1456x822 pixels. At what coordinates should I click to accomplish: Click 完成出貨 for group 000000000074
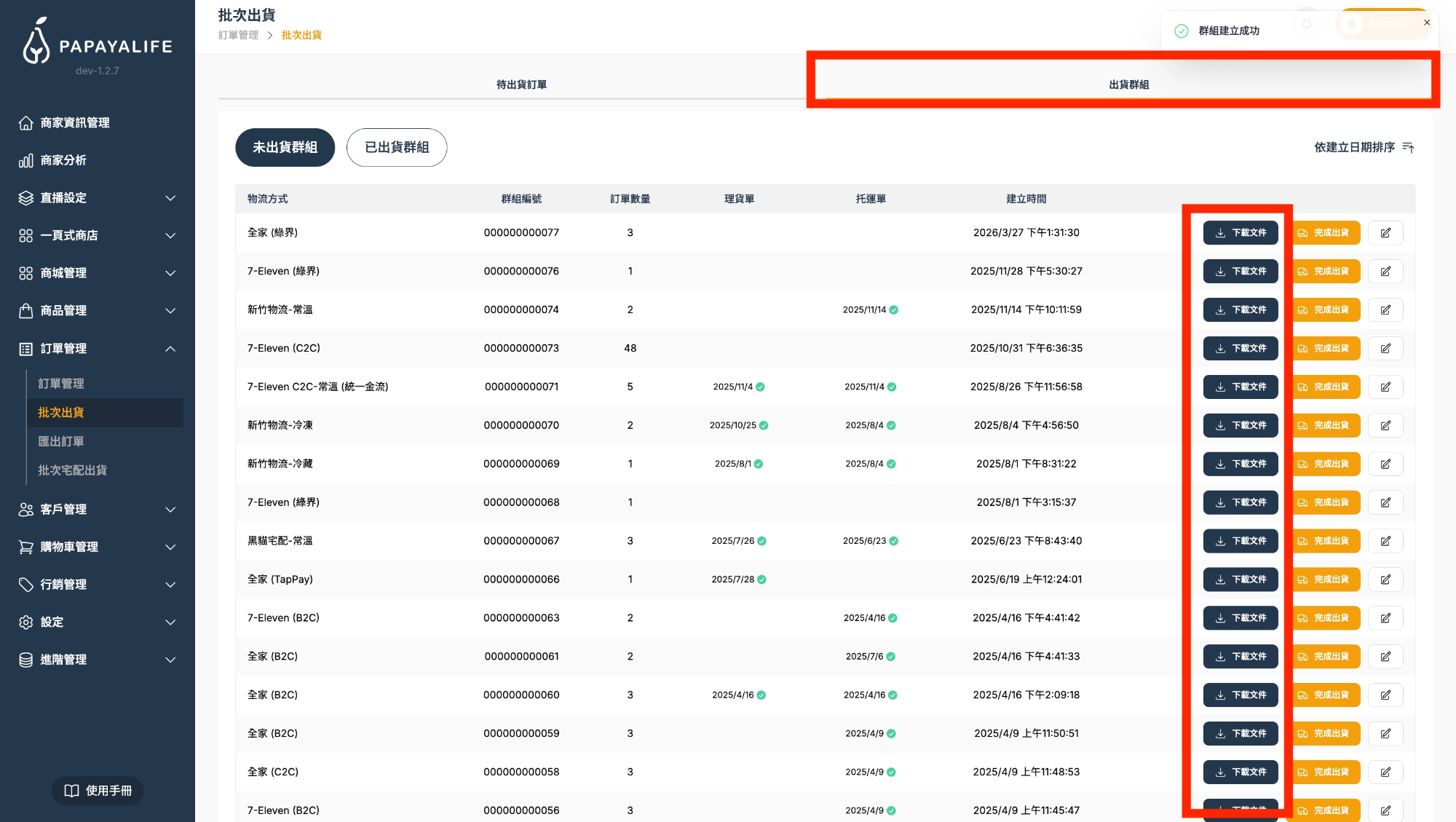click(x=1324, y=310)
